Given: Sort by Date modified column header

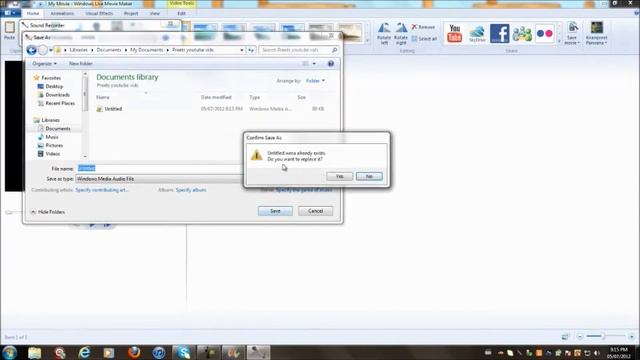Looking at the screenshot, I should pos(216,97).
